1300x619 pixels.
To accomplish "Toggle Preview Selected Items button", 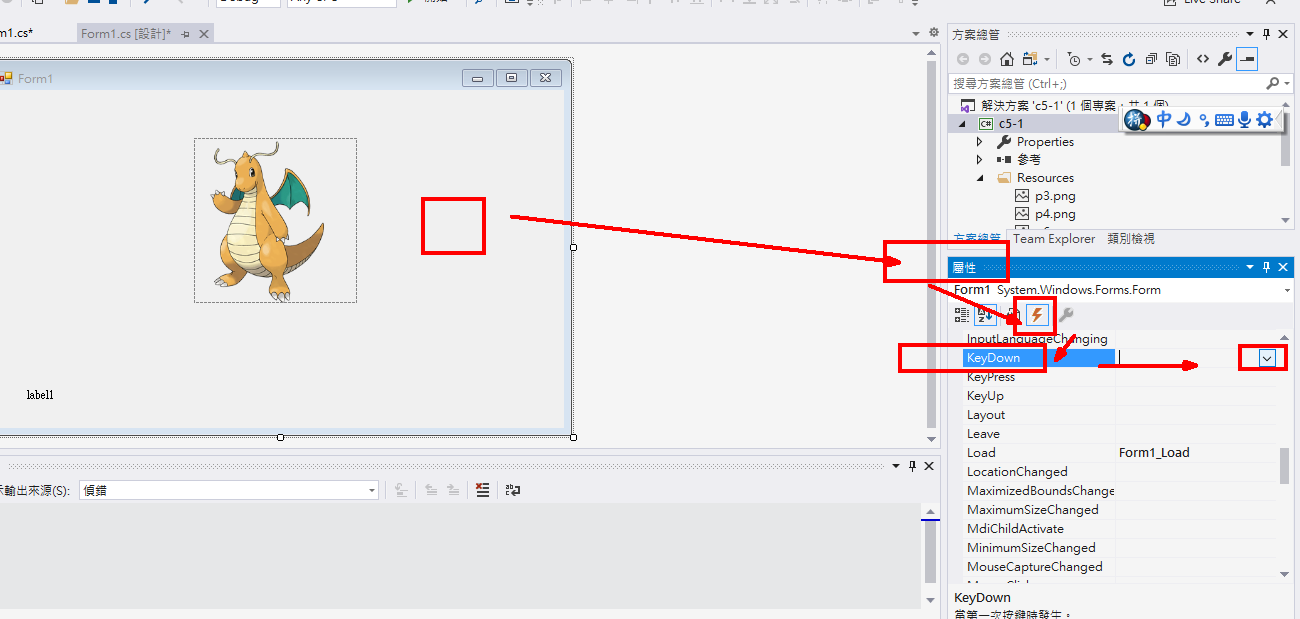I will (1247, 59).
